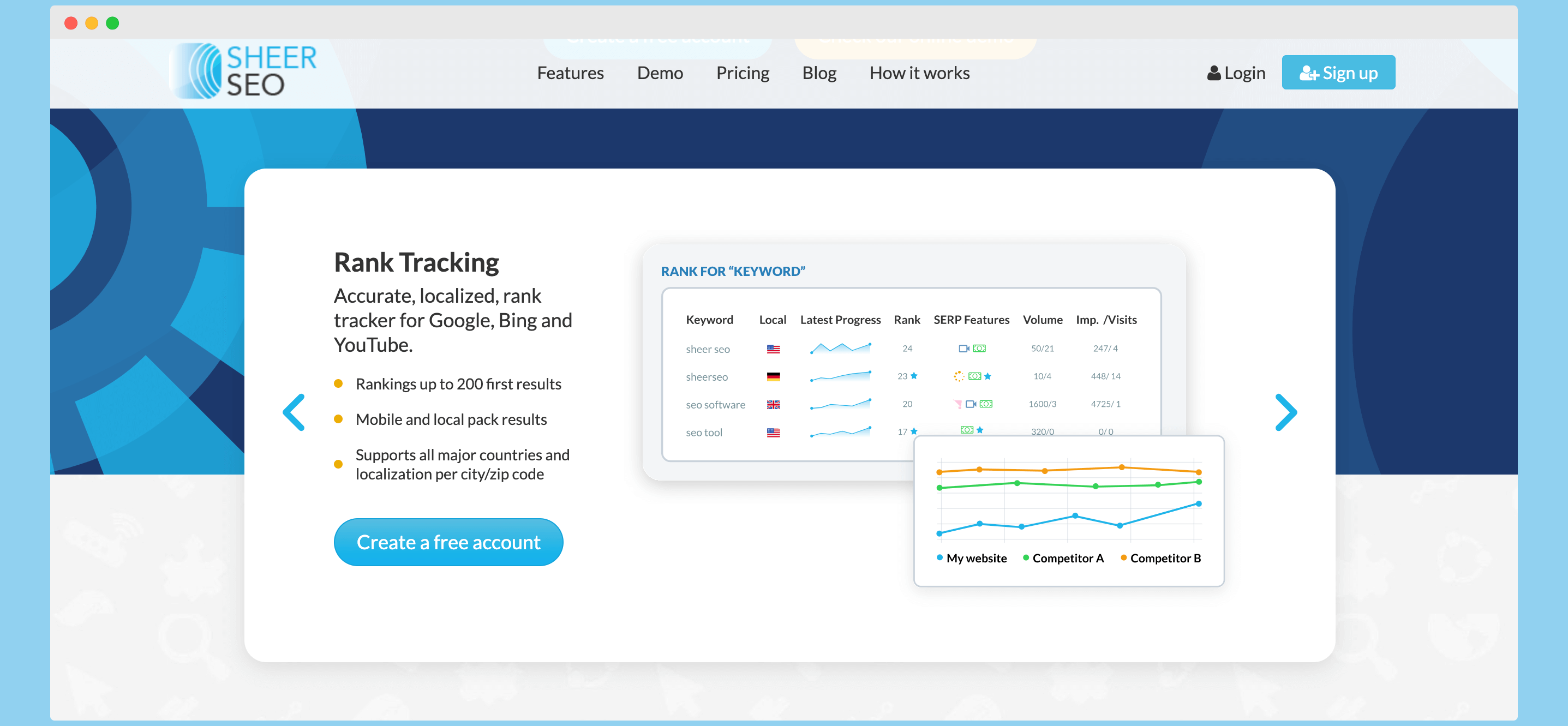The height and width of the screenshot is (726, 1568).
Task: Open the Pricing navigation menu item
Action: point(742,72)
